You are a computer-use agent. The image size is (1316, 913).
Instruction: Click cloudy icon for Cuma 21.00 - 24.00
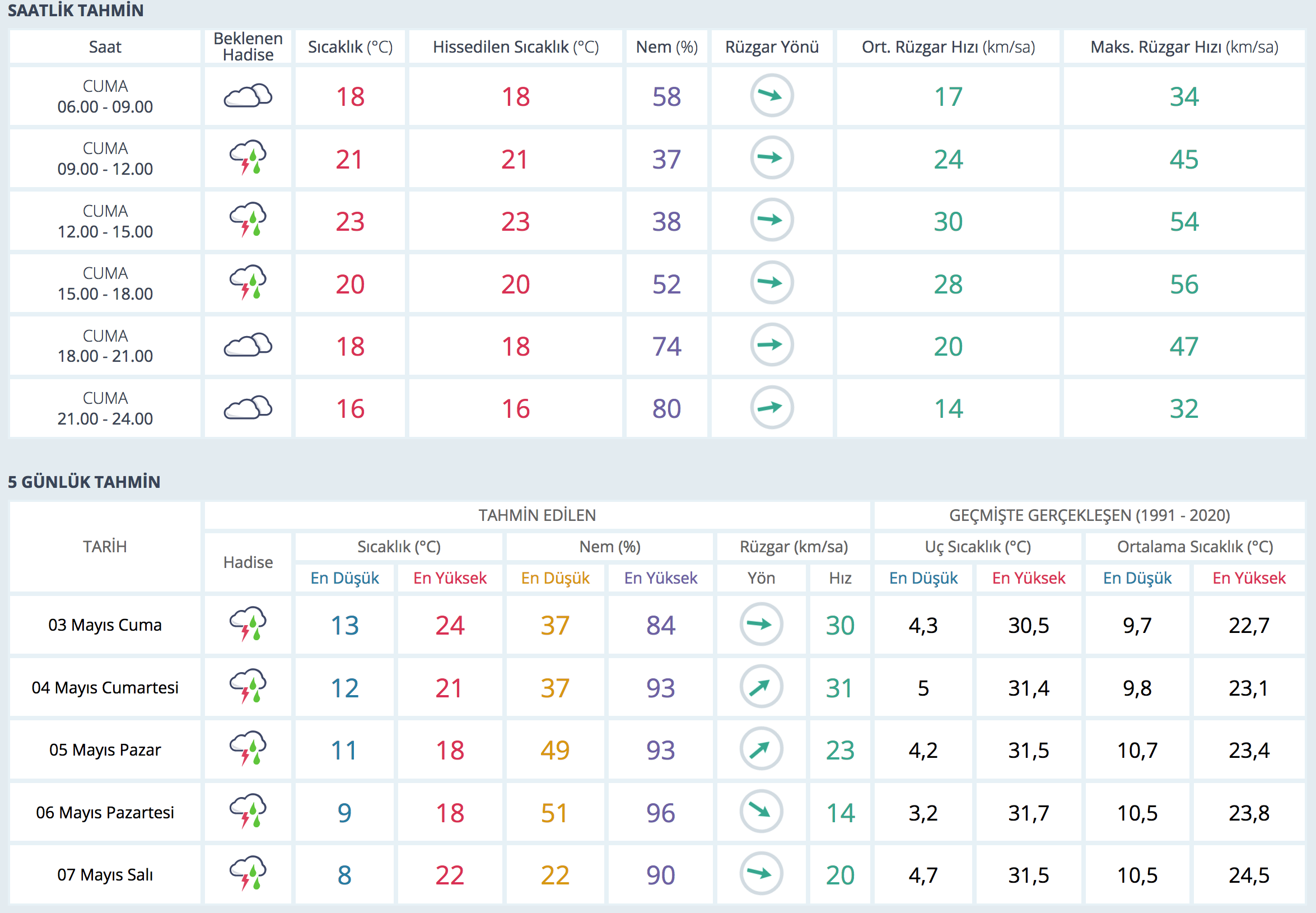tap(248, 408)
